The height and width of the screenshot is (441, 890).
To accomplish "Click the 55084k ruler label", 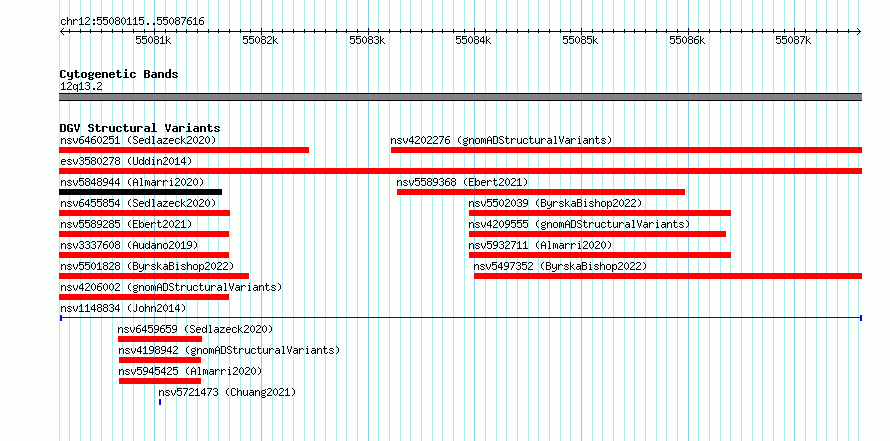I will pyautogui.click(x=474, y=40).
